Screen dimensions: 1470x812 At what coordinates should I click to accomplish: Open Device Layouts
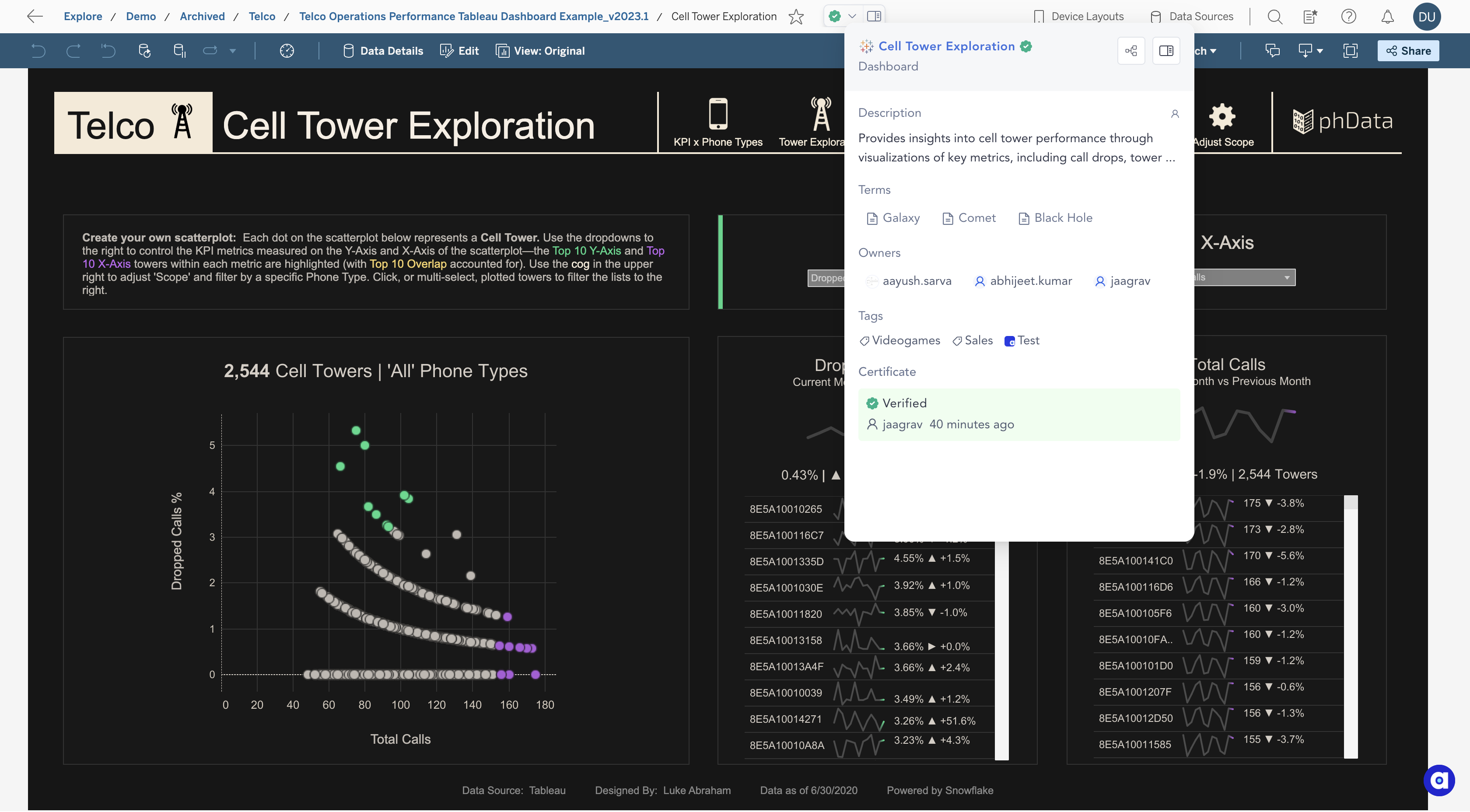point(1079,17)
